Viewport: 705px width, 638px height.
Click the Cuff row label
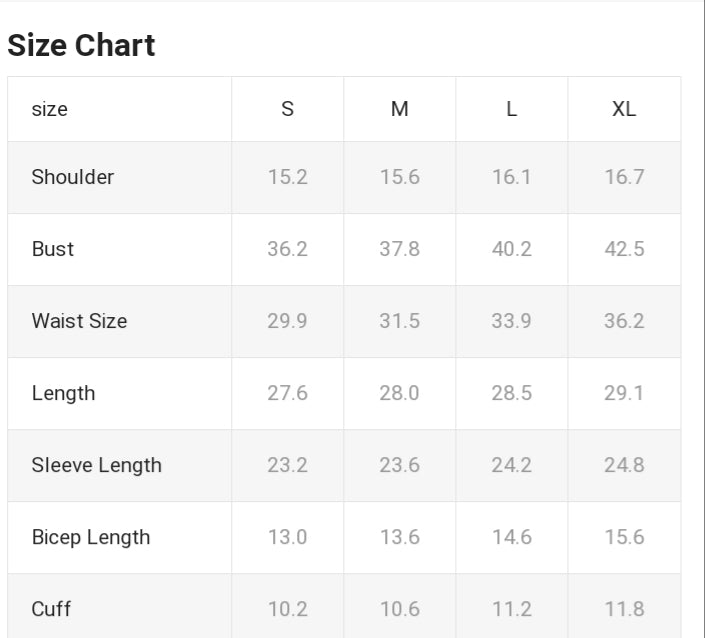(x=51, y=609)
